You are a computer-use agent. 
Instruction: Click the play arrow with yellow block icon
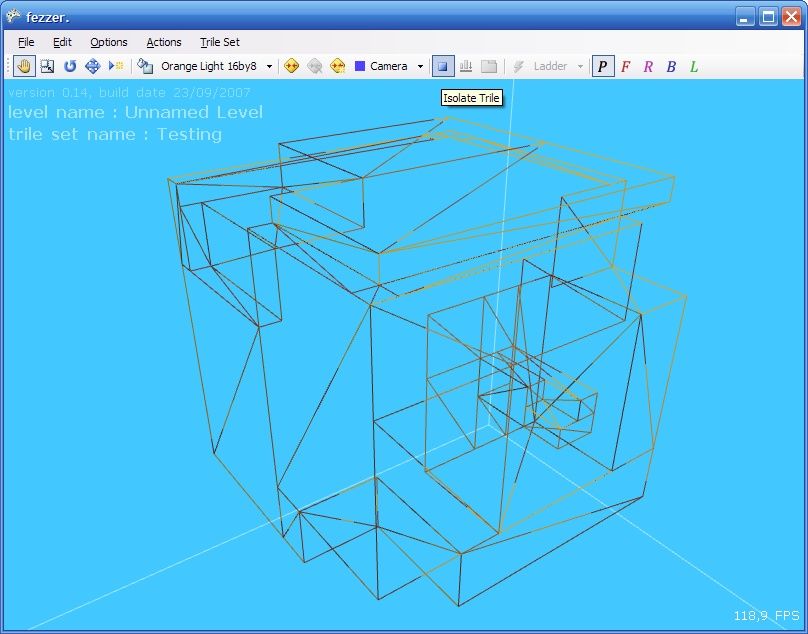(x=115, y=66)
